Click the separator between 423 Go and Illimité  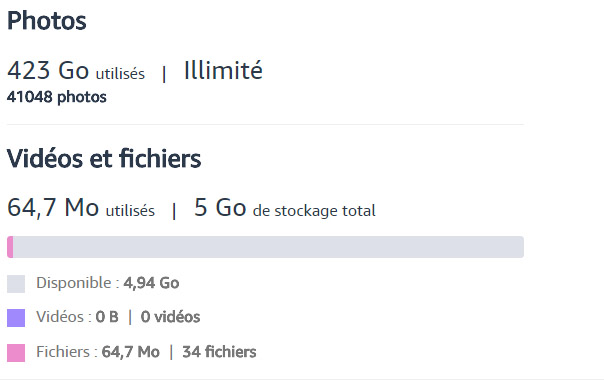[x=164, y=74]
